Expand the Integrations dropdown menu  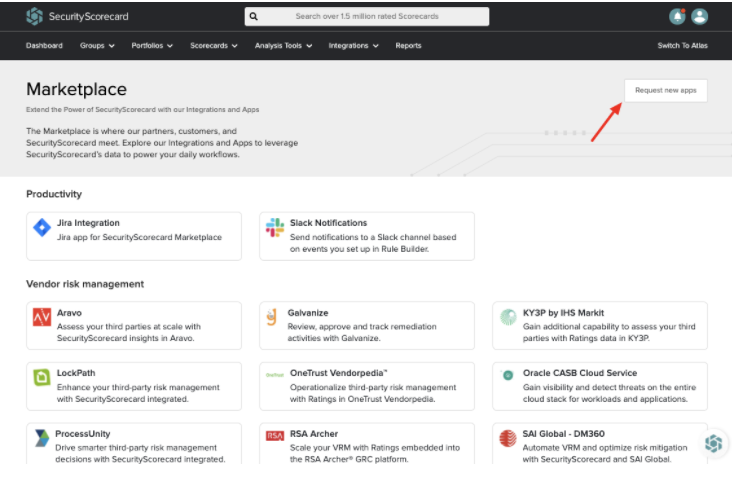pos(353,46)
